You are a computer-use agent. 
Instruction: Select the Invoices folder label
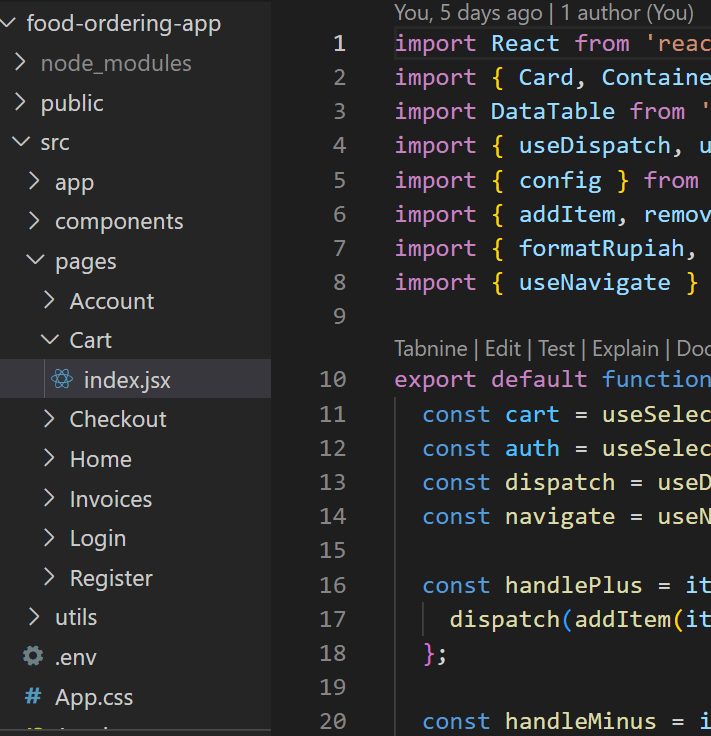tap(111, 499)
